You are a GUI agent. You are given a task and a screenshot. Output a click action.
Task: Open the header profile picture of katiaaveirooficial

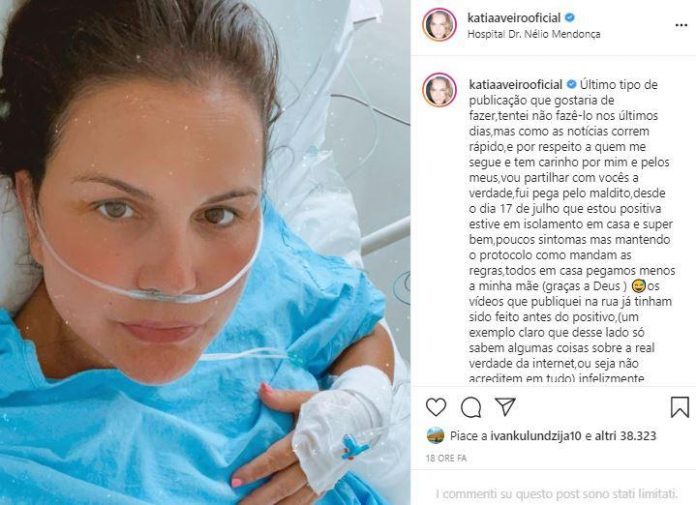[x=439, y=25]
